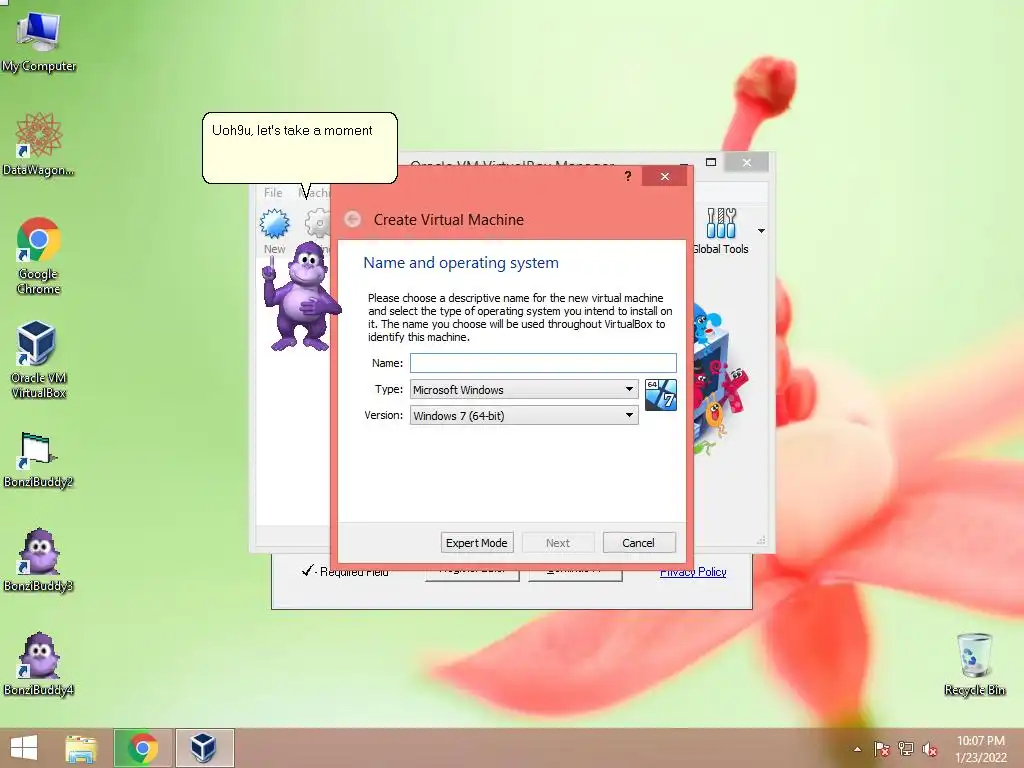1024x768 pixels.
Task: Open the BonziBuddy3 desktop shortcut
Action: [39, 560]
